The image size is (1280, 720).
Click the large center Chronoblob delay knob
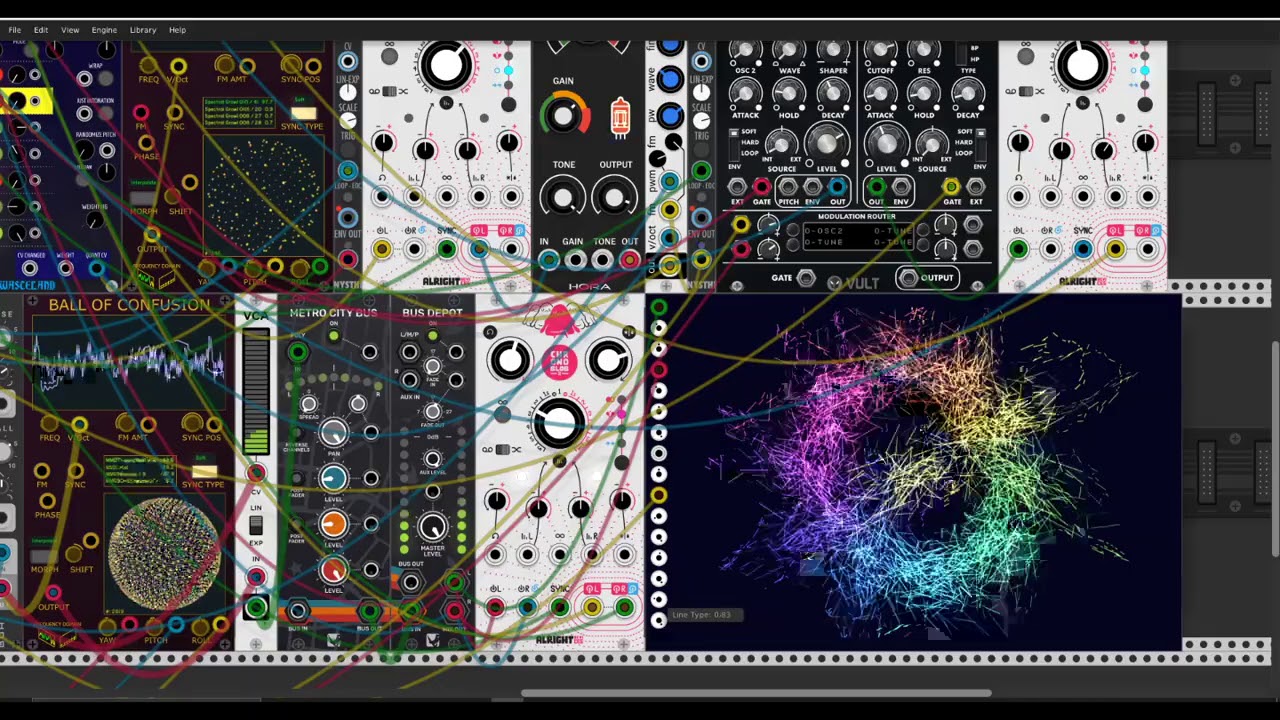[x=559, y=422]
